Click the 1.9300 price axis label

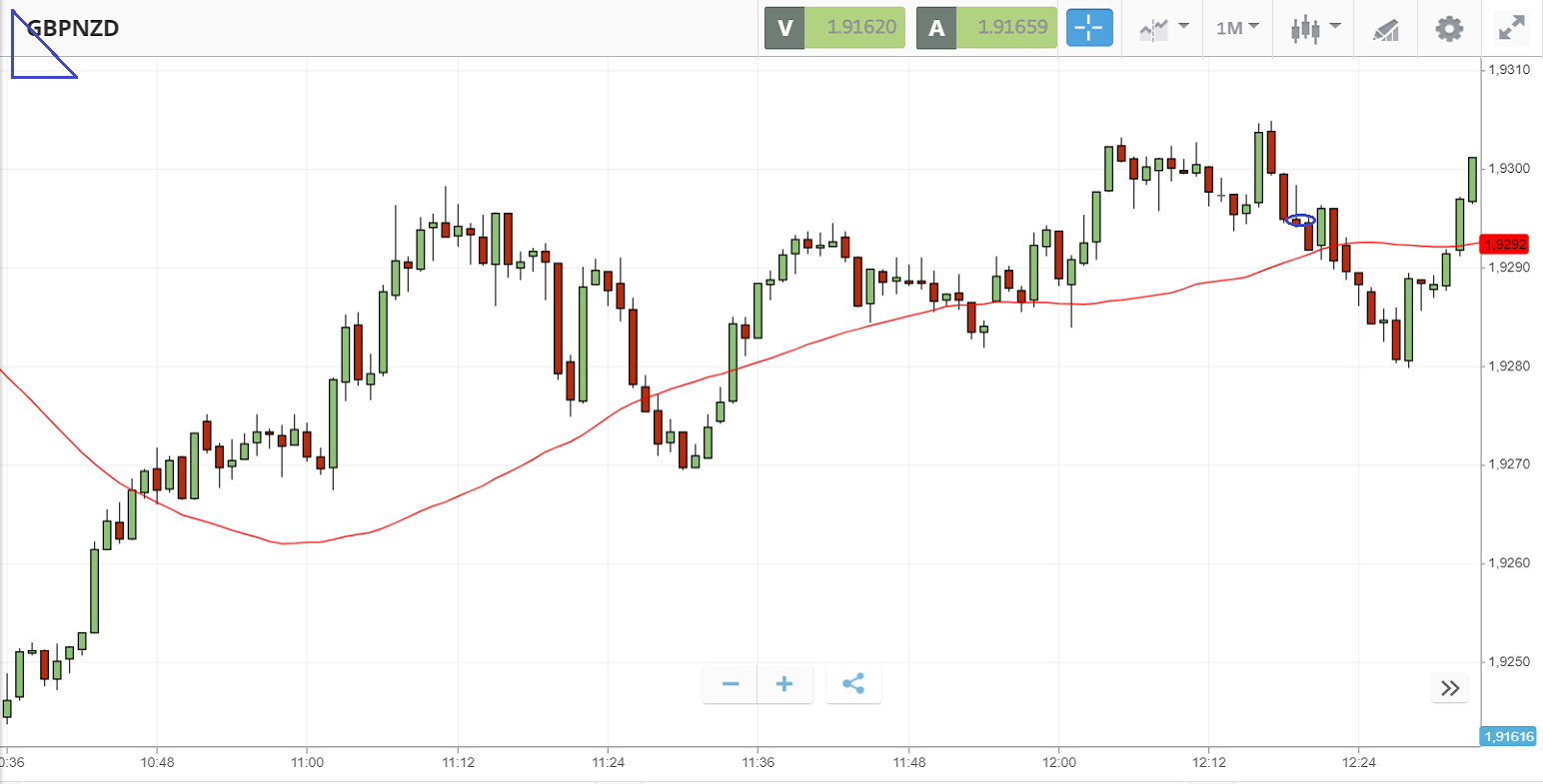click(x=1508, y=169)
